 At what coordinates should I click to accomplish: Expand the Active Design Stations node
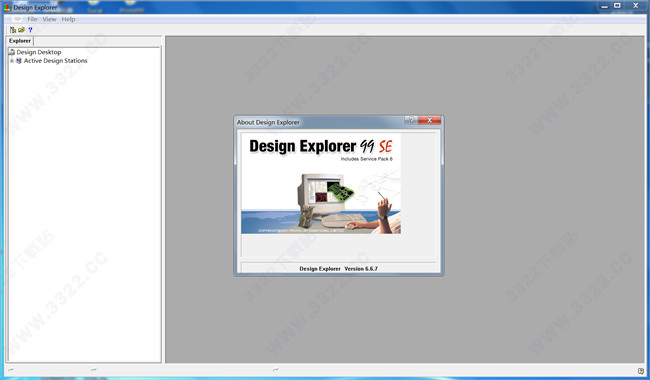tap(12, 61)
